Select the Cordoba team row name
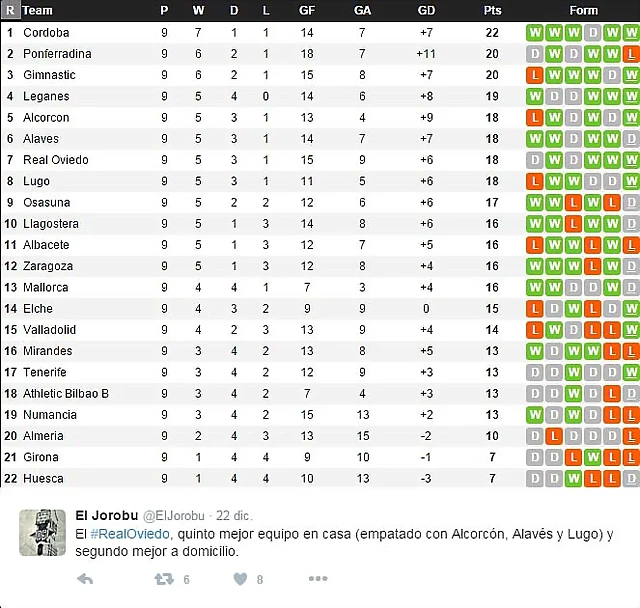 click(x=46, y=33)
